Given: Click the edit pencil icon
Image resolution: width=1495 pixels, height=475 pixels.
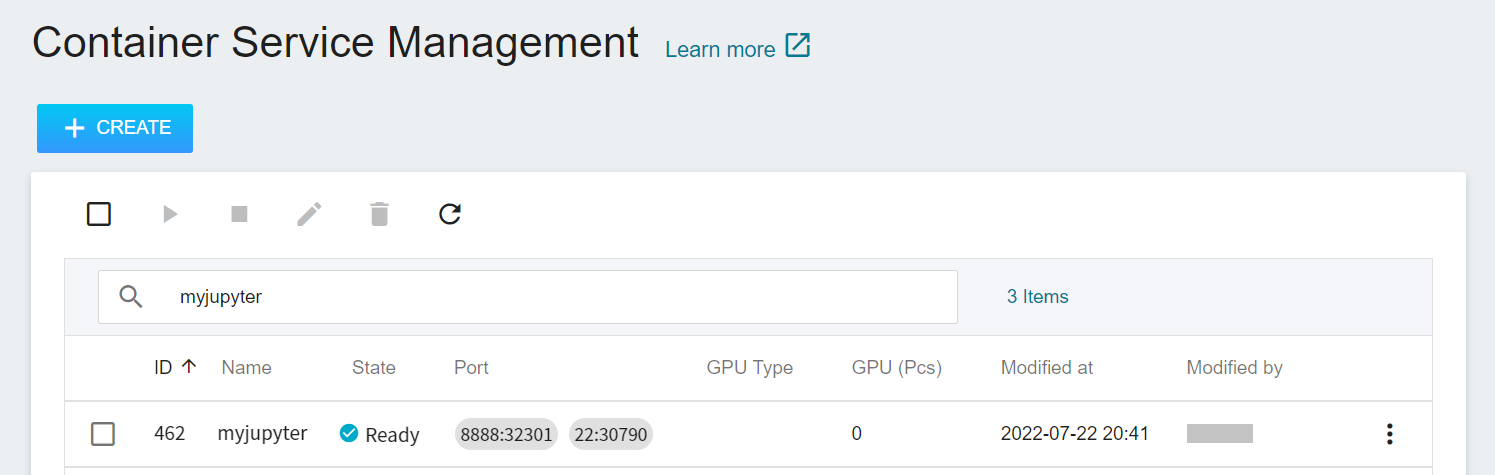Looking at the screenshot, I should coord(309,214).
